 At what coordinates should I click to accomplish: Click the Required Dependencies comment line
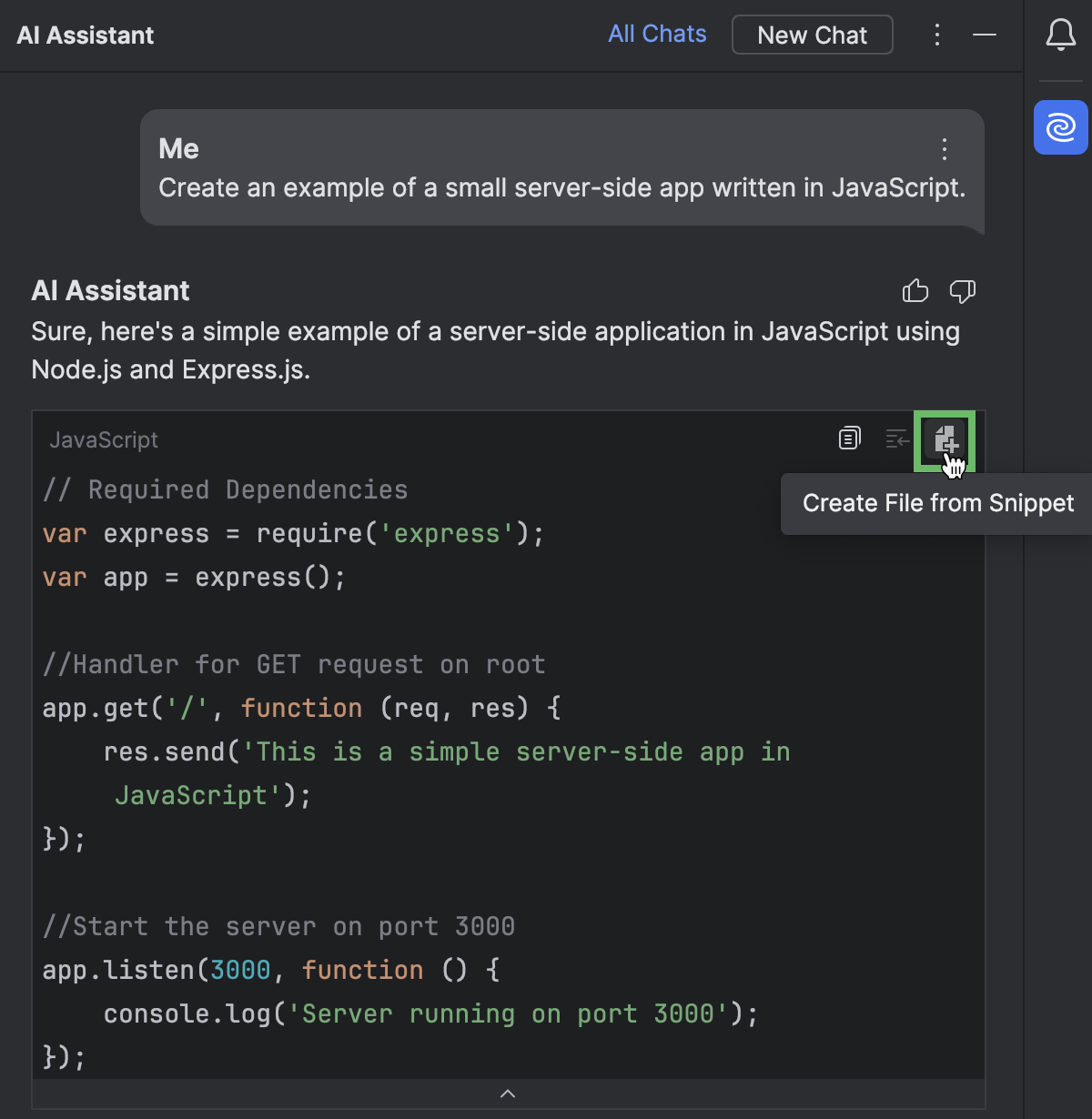226,490
